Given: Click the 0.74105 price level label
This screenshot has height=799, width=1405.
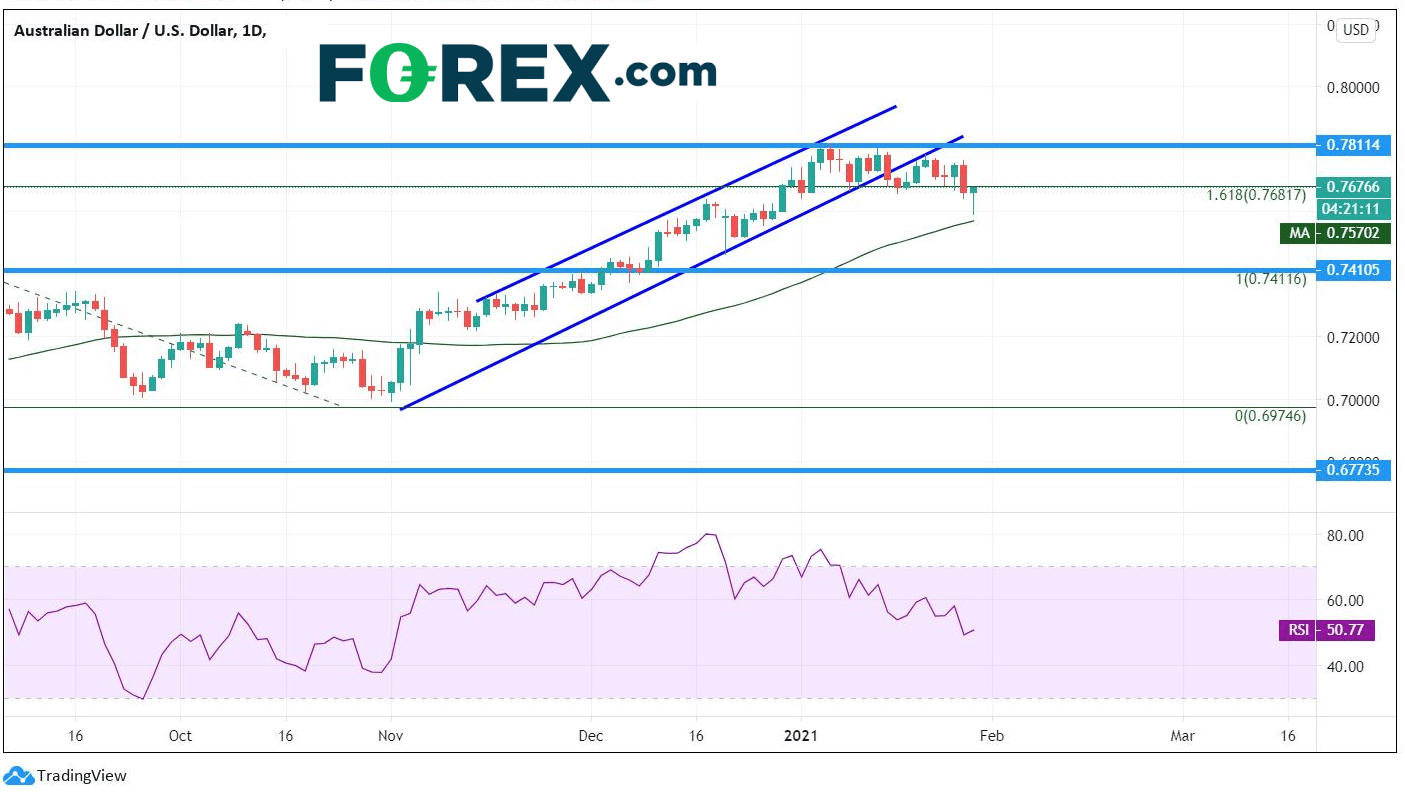Looking at the screenshot, I should coord(1354,270).
